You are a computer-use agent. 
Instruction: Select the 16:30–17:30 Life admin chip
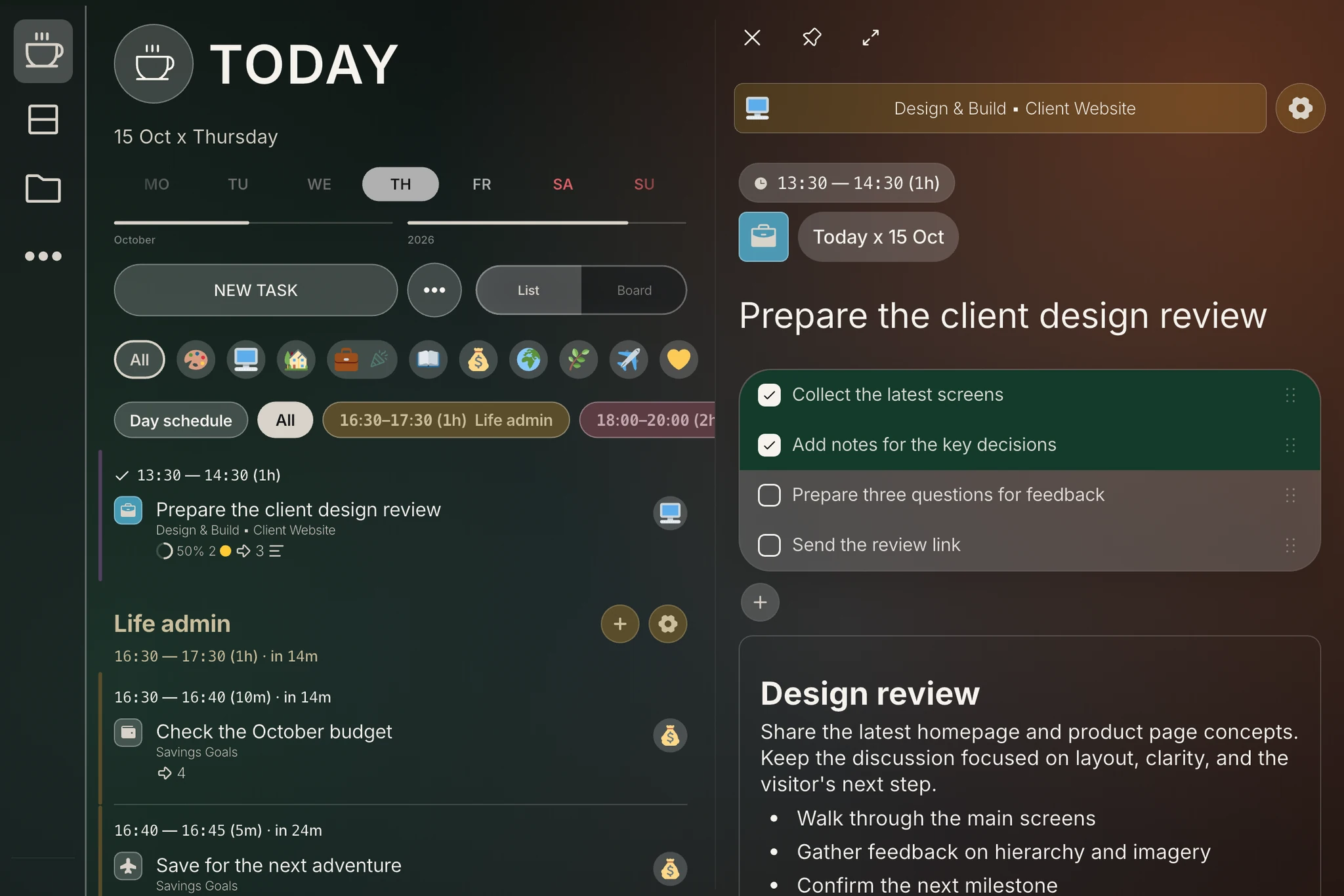pos(446,420)
